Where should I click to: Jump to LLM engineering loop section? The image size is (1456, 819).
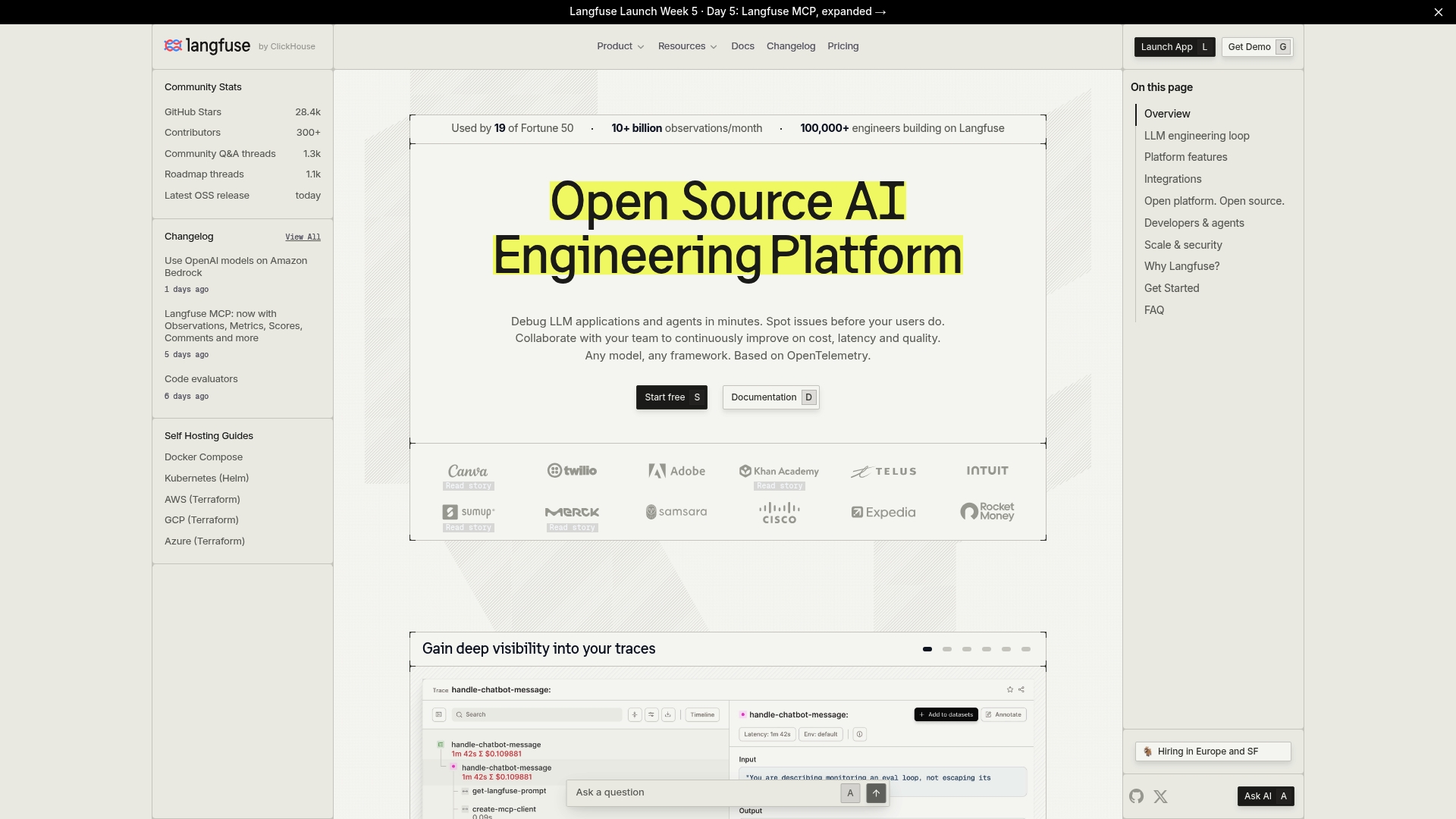click(x=1197, y=136)
